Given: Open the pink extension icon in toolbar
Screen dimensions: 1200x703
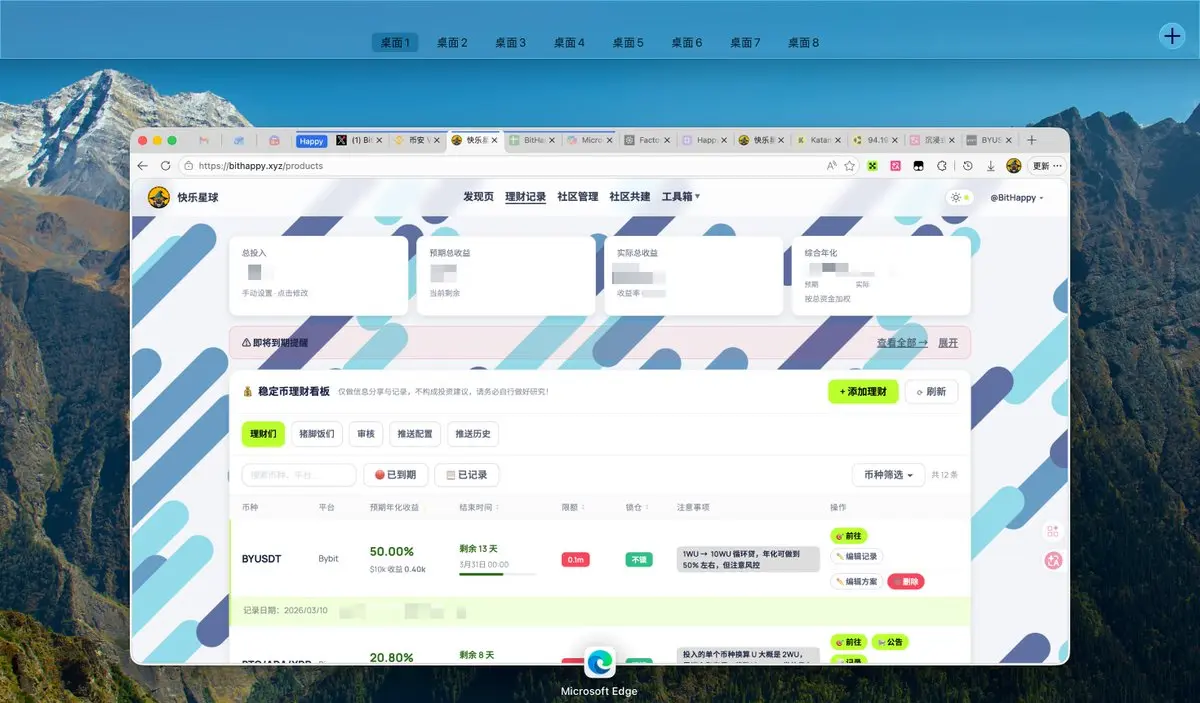Looking at the screenshot, I should [896, 166].
